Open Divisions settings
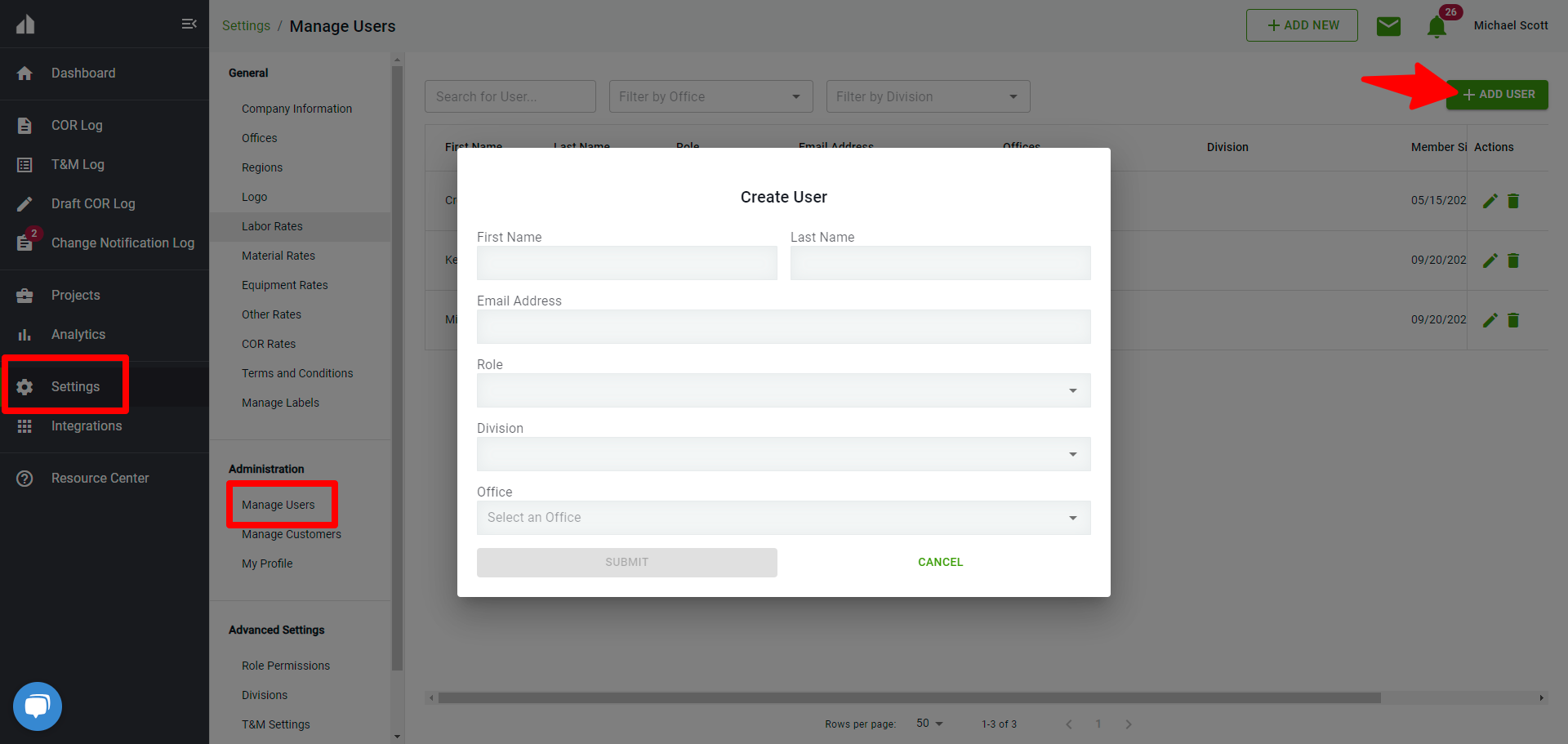 coord(265,695)
